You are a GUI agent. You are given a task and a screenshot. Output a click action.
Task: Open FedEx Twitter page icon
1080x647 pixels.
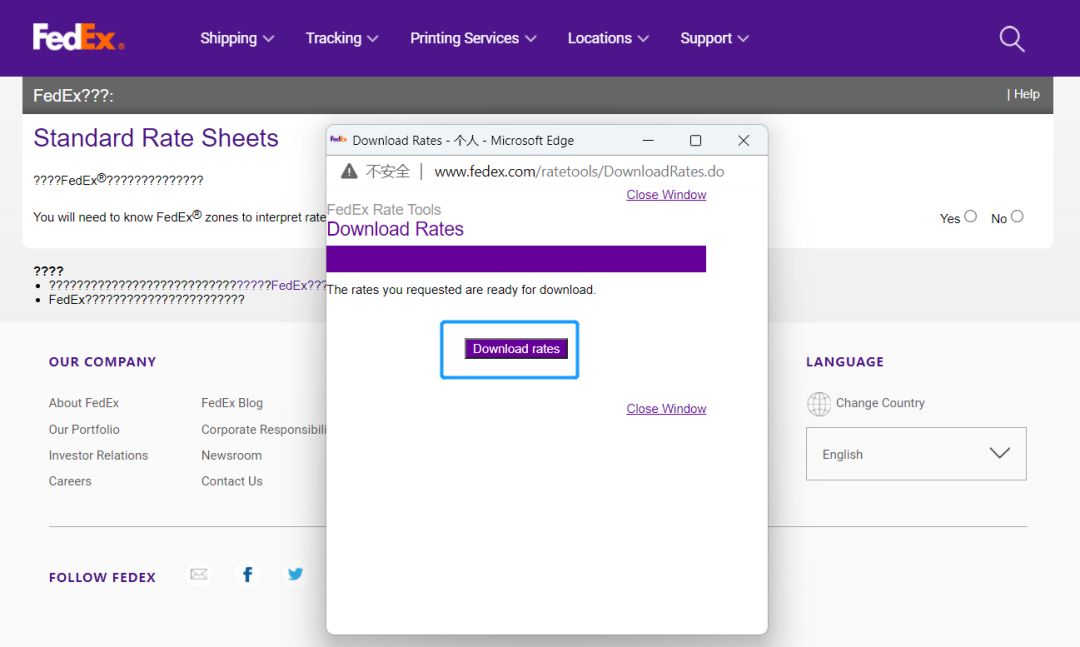click(x=295, y=574)
